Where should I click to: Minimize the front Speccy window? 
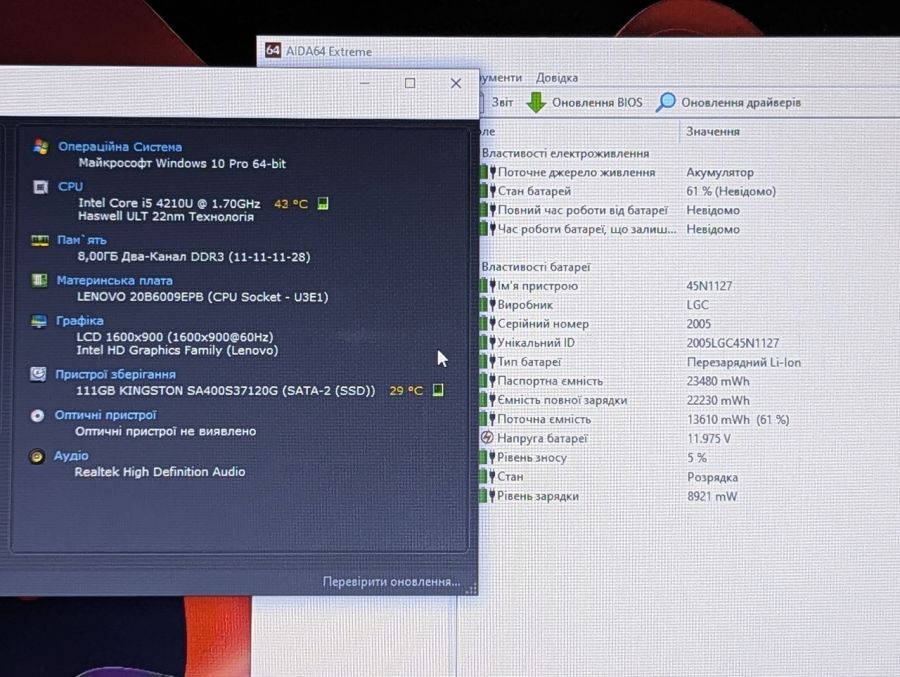pyautogui.click(x=364, y=83)
